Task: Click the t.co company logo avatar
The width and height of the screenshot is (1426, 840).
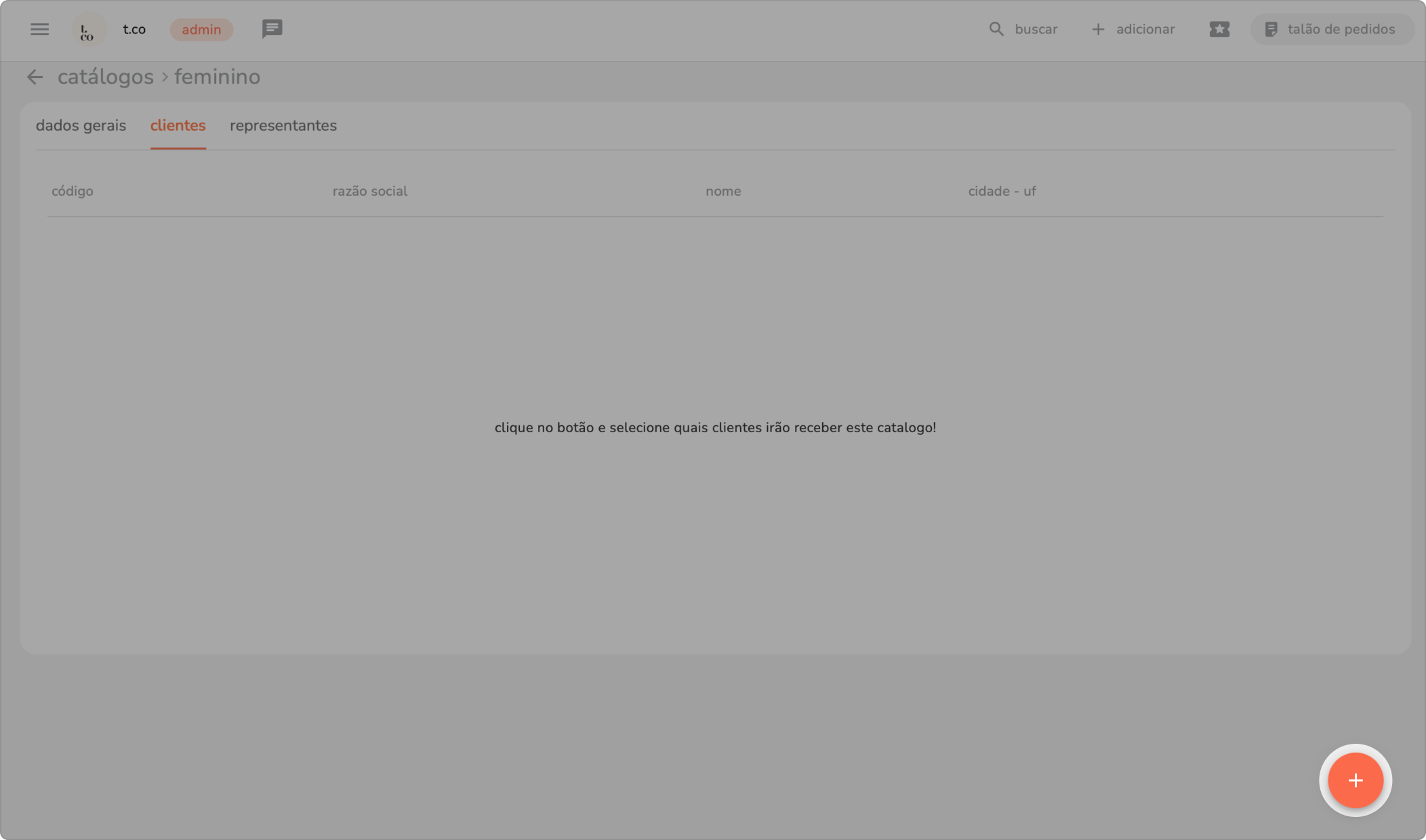Action: tap(88, 30)
